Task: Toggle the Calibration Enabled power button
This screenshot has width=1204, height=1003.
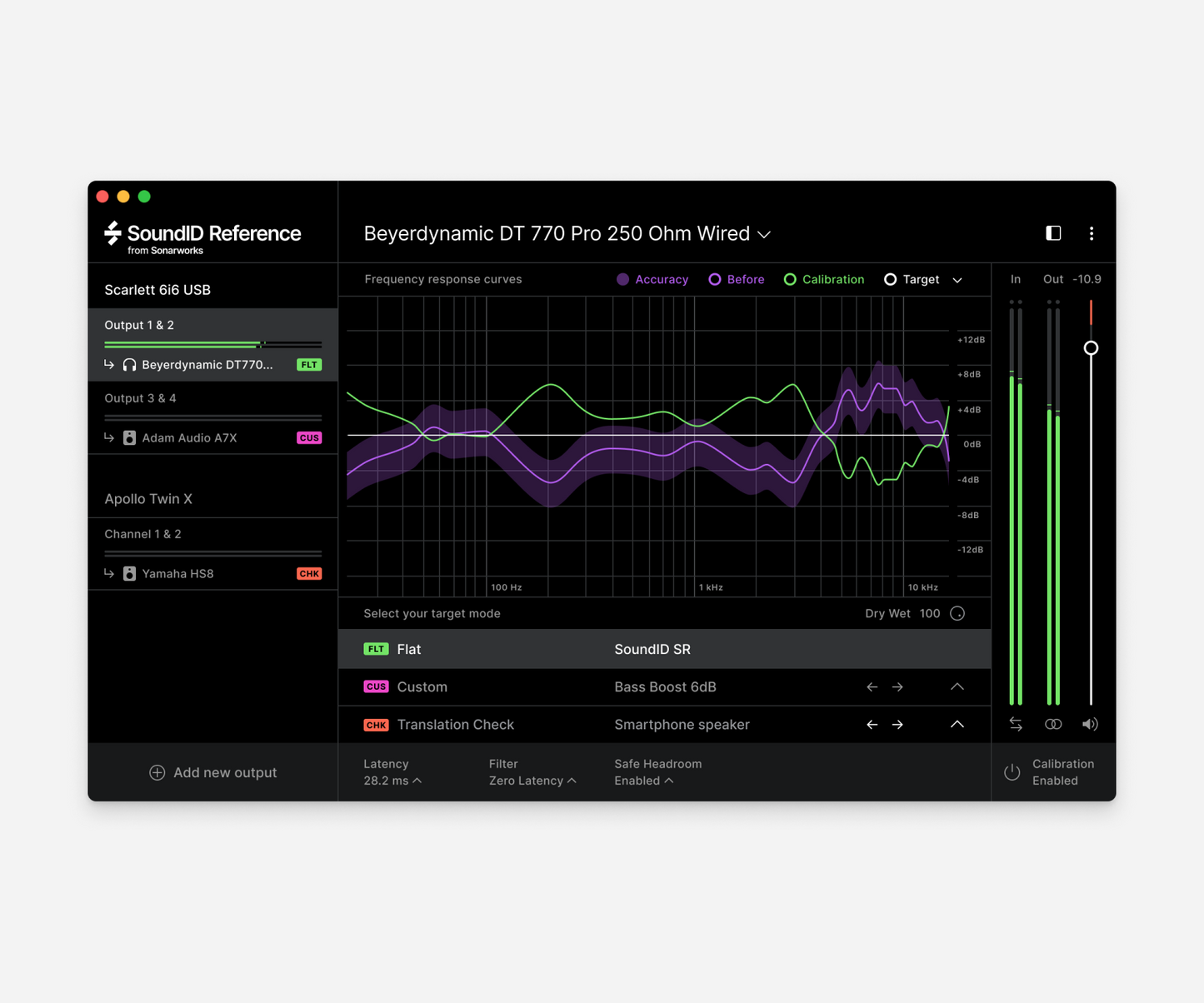Action: [x=1012, y=772]
